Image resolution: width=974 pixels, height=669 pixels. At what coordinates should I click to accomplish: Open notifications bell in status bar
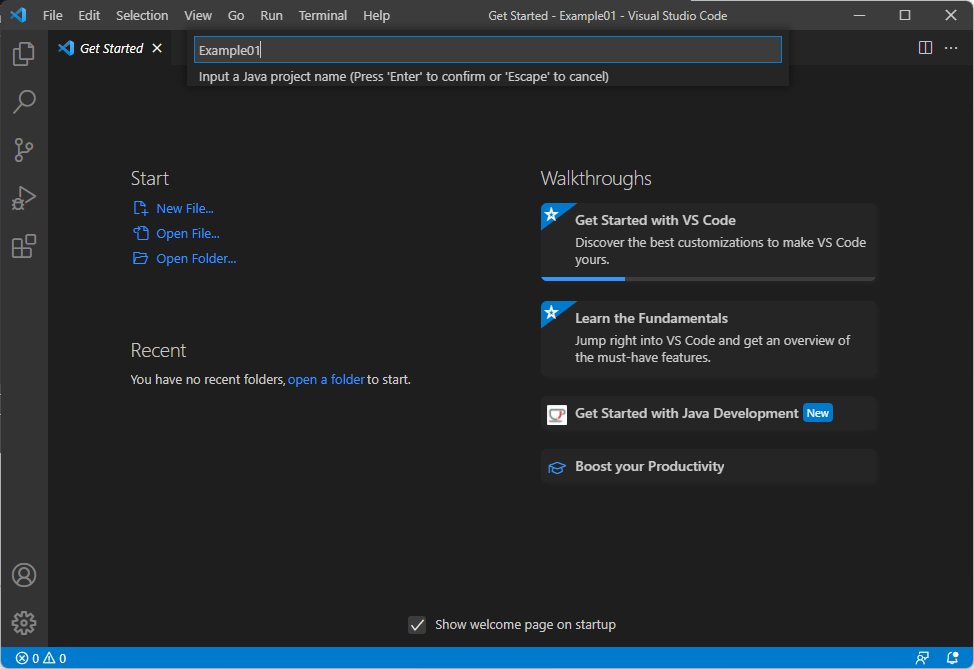coord(952,658)
